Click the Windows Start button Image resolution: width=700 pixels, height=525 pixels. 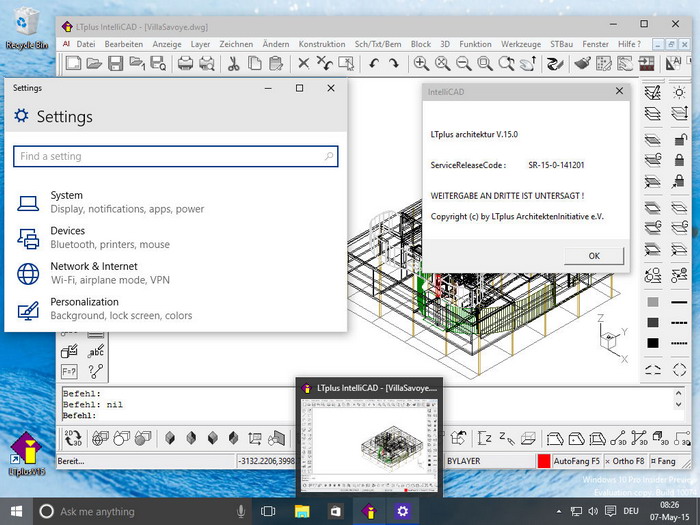(x=17, y=511)
